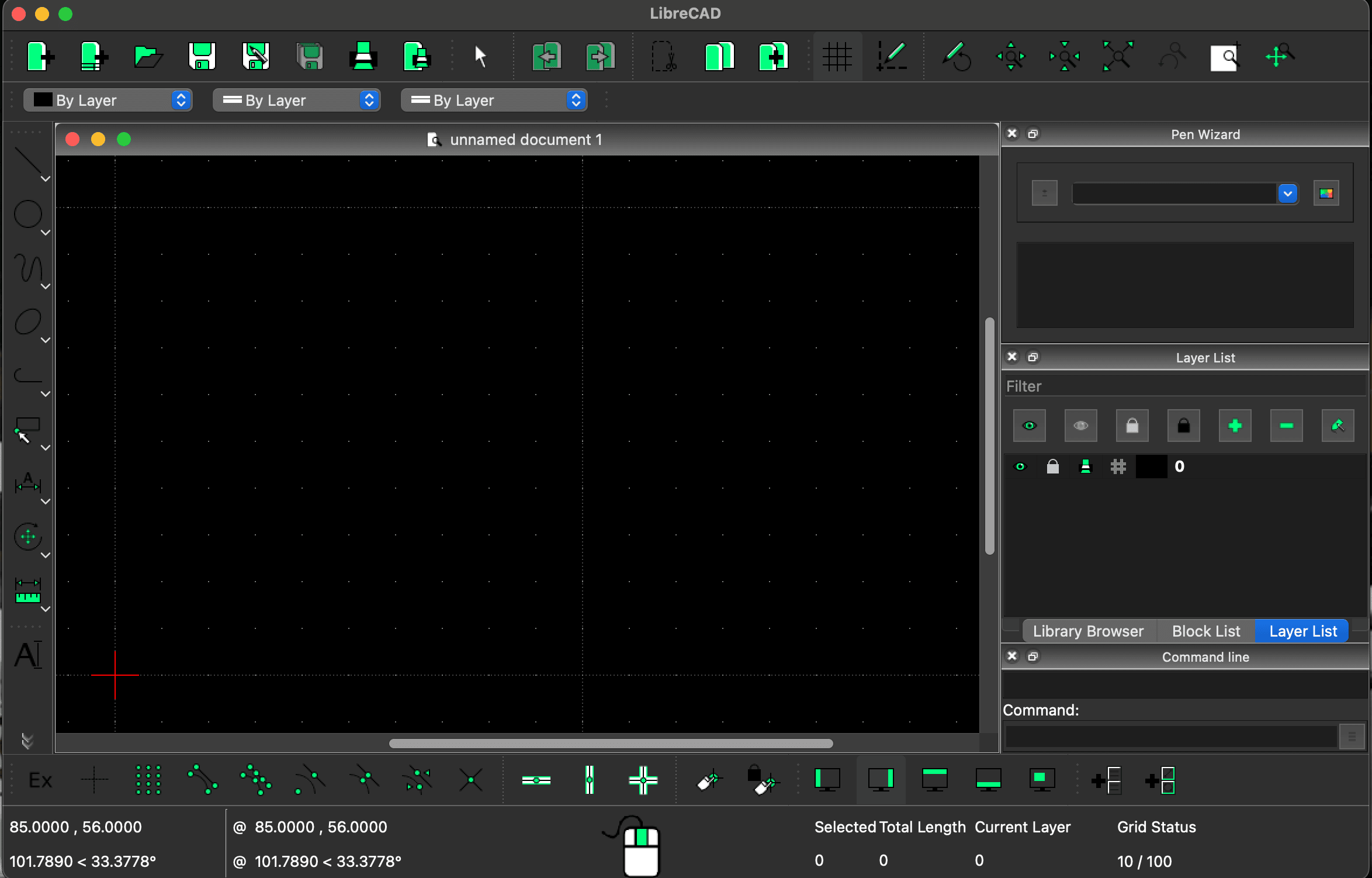The height and width of the screenshot is (878, 1372).
Task: Add a new layer
Action: pos(1235,426)
